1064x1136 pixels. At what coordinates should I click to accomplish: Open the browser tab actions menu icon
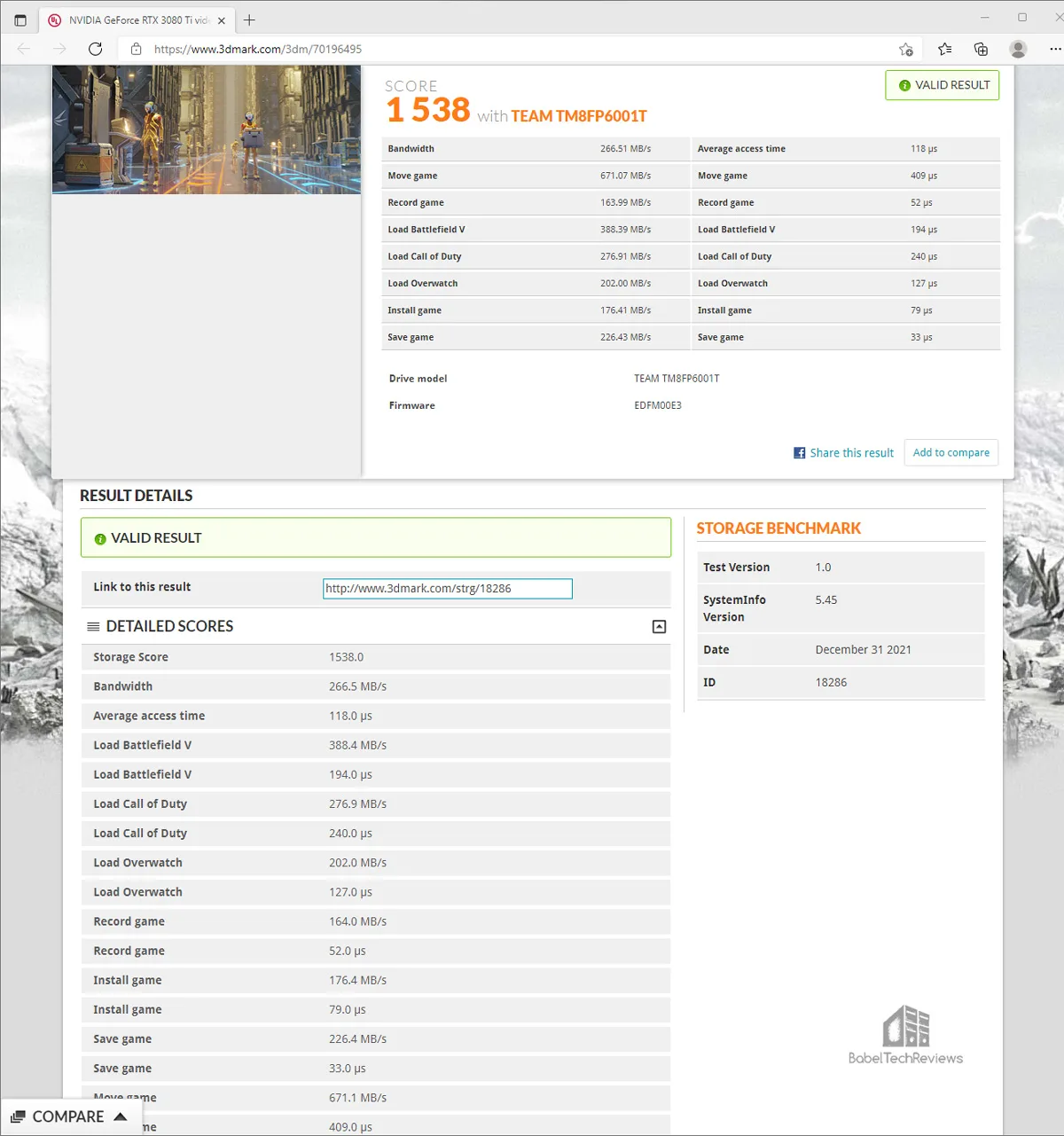20,20
